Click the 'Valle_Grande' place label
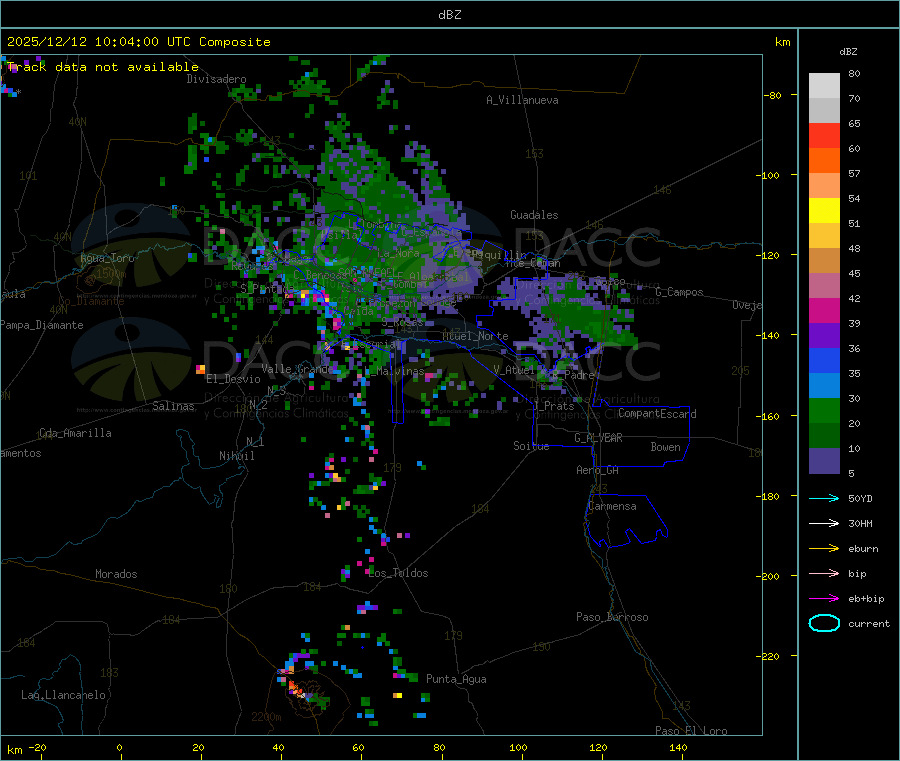This screenshot has height=761, width=900. pyautogui.click(x=297, y=368)
